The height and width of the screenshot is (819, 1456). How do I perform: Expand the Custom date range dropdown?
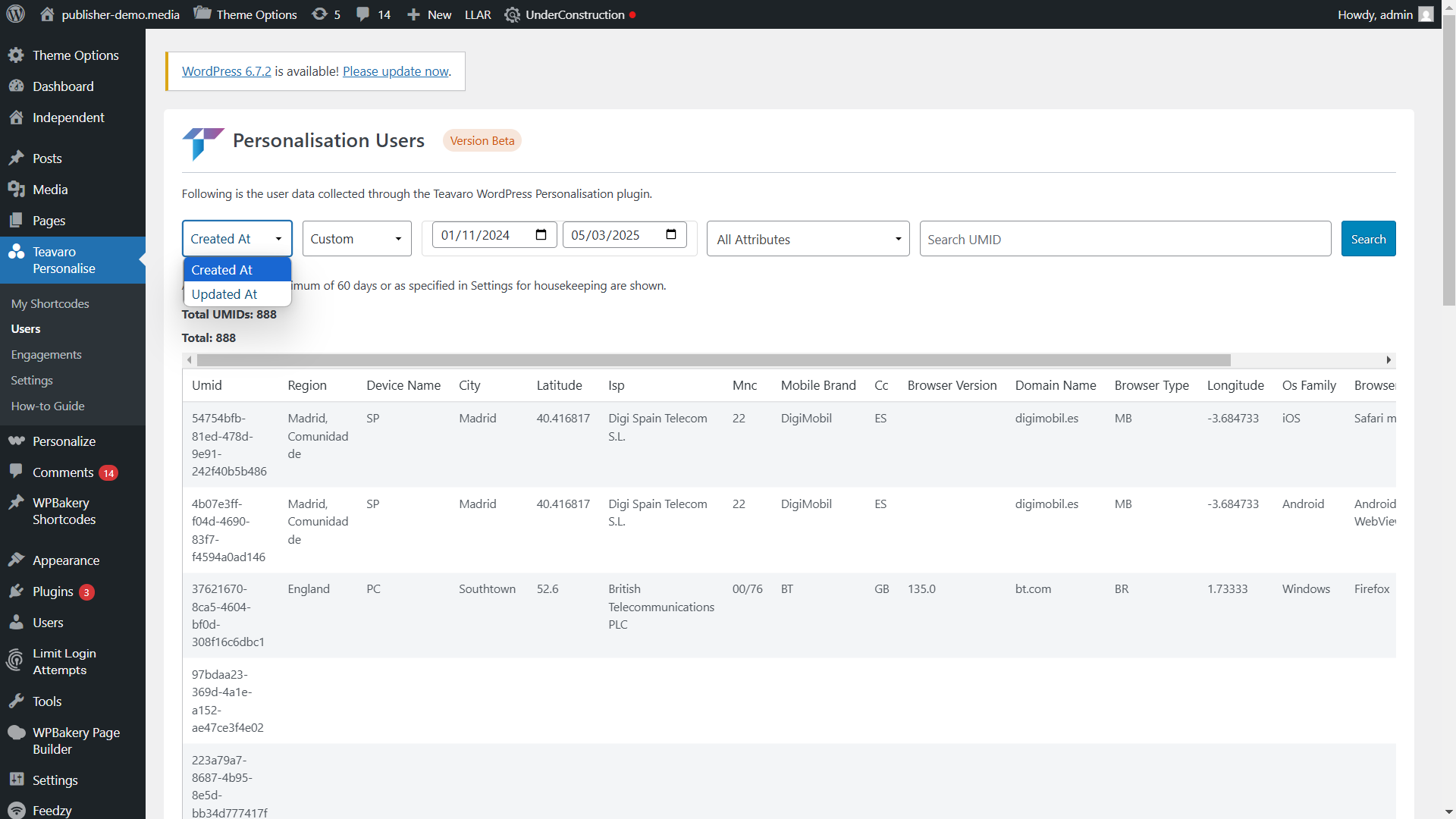point(356,239)
